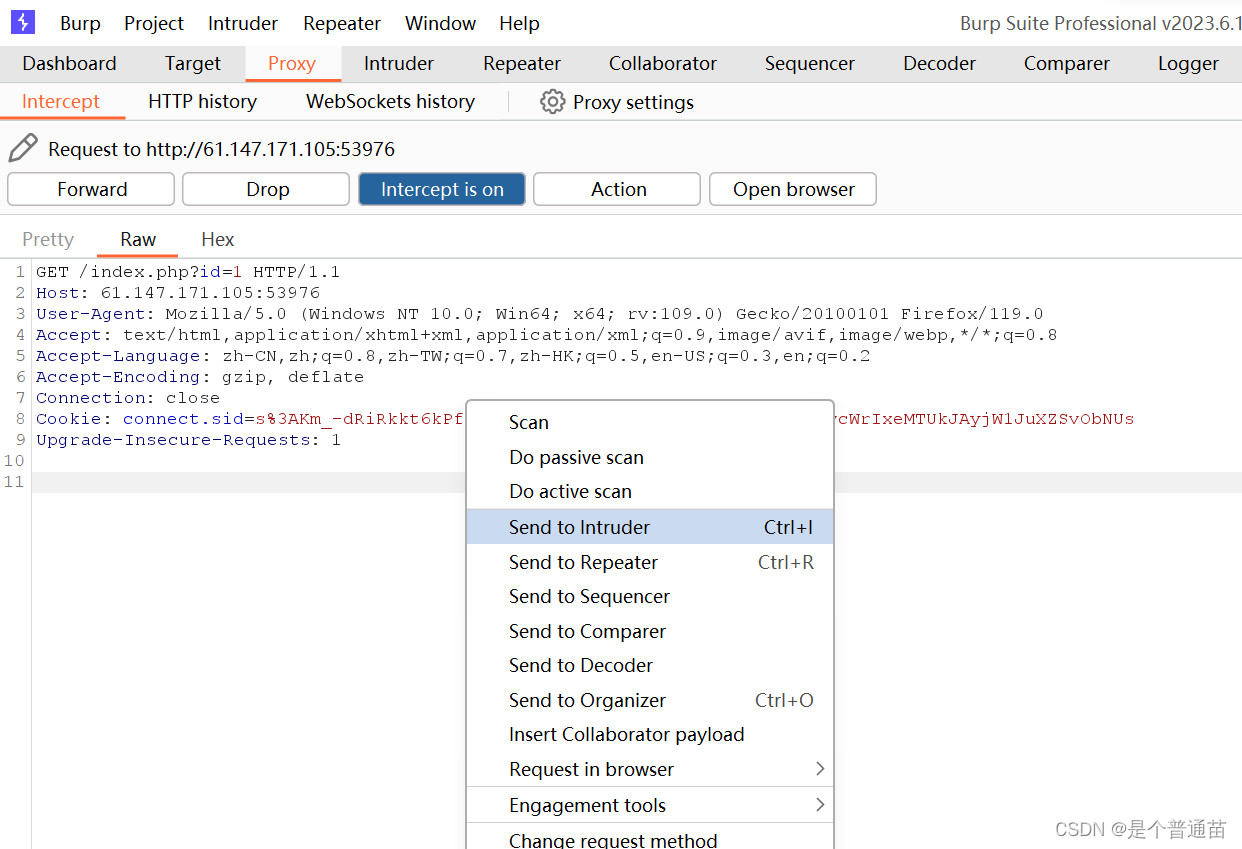The image size is (1242, 849).
Task: Click the Upgrade-Insecure-Requests header line
Action: coord(188,440)
